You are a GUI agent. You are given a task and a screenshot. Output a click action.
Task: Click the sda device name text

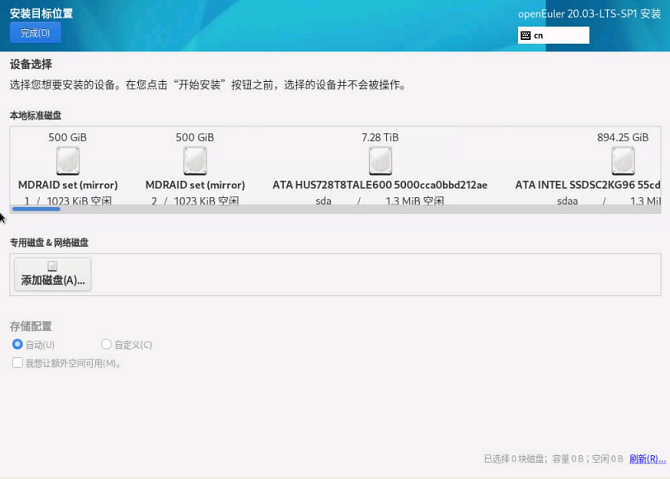[x=323, y=201]
